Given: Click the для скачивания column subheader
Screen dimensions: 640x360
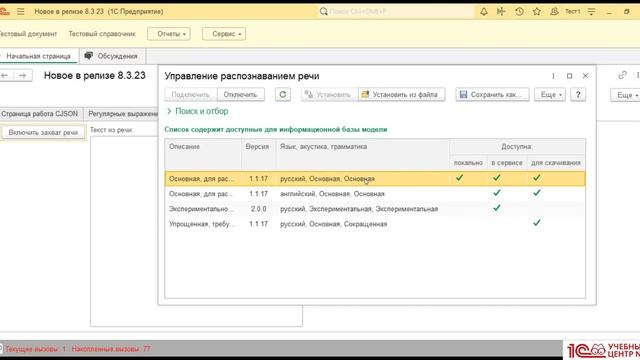Looking at the screenshot, I should click(x=556, y=163).
